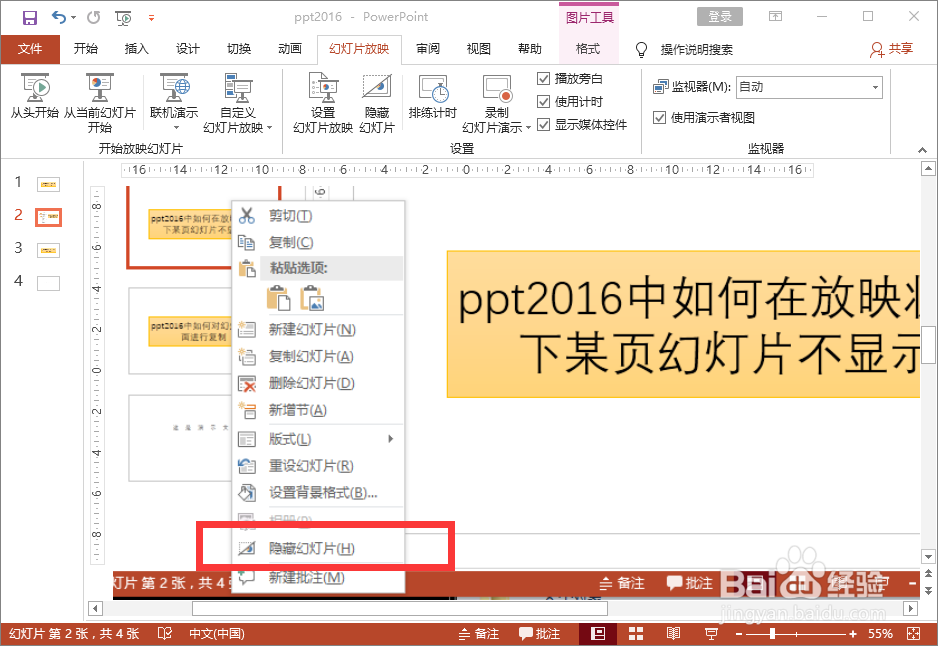Collapse the ribbon with the chevron
Screen dimensions: 938x646
[x=922, y=150]
